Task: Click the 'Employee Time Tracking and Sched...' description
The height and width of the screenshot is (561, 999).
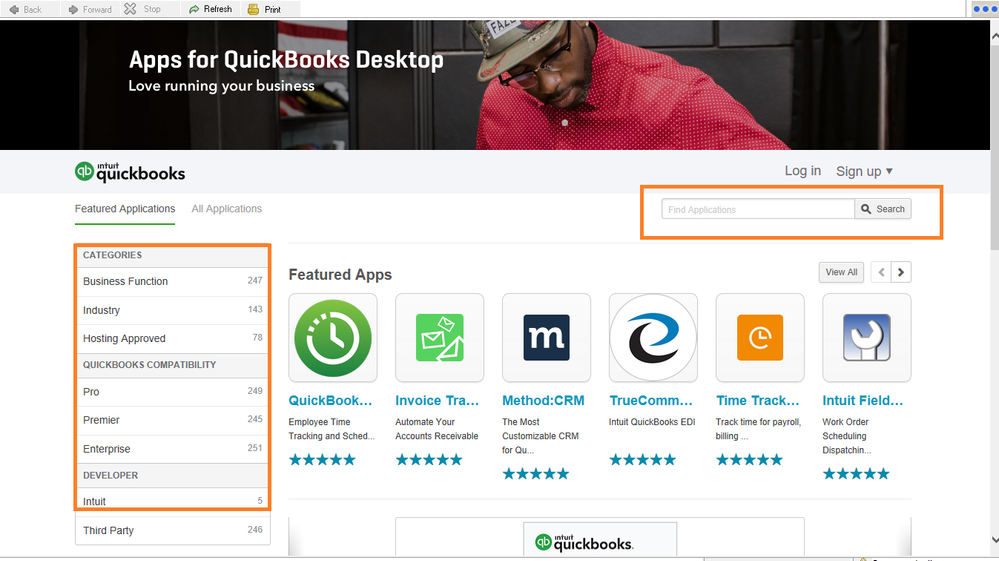Action: (x=331, y=429)
